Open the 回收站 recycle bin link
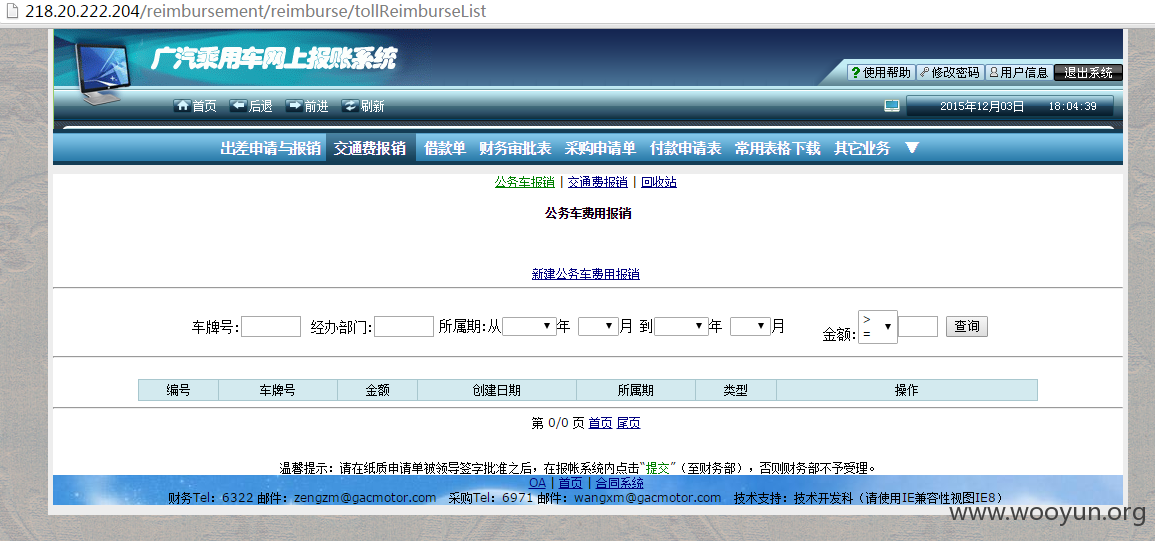This screenshot has height=541, width=1155. [x=659, y=182]
